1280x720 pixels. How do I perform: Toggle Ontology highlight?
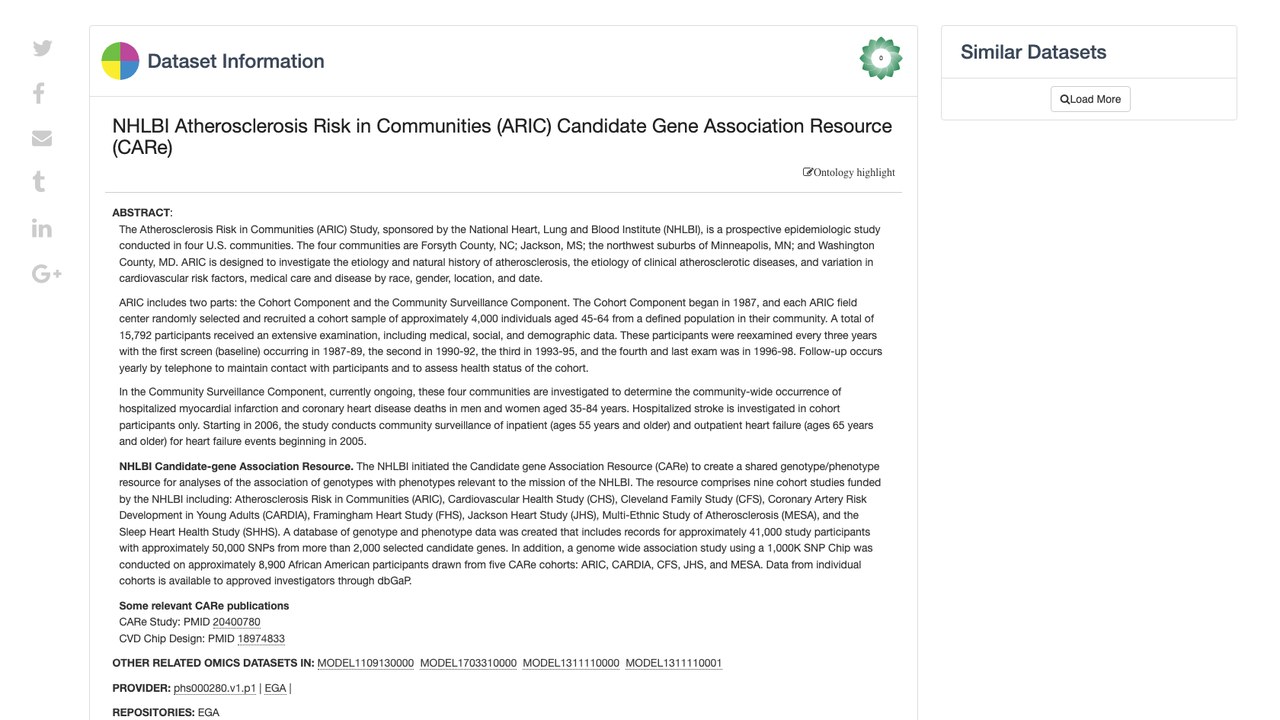point(849,172)
